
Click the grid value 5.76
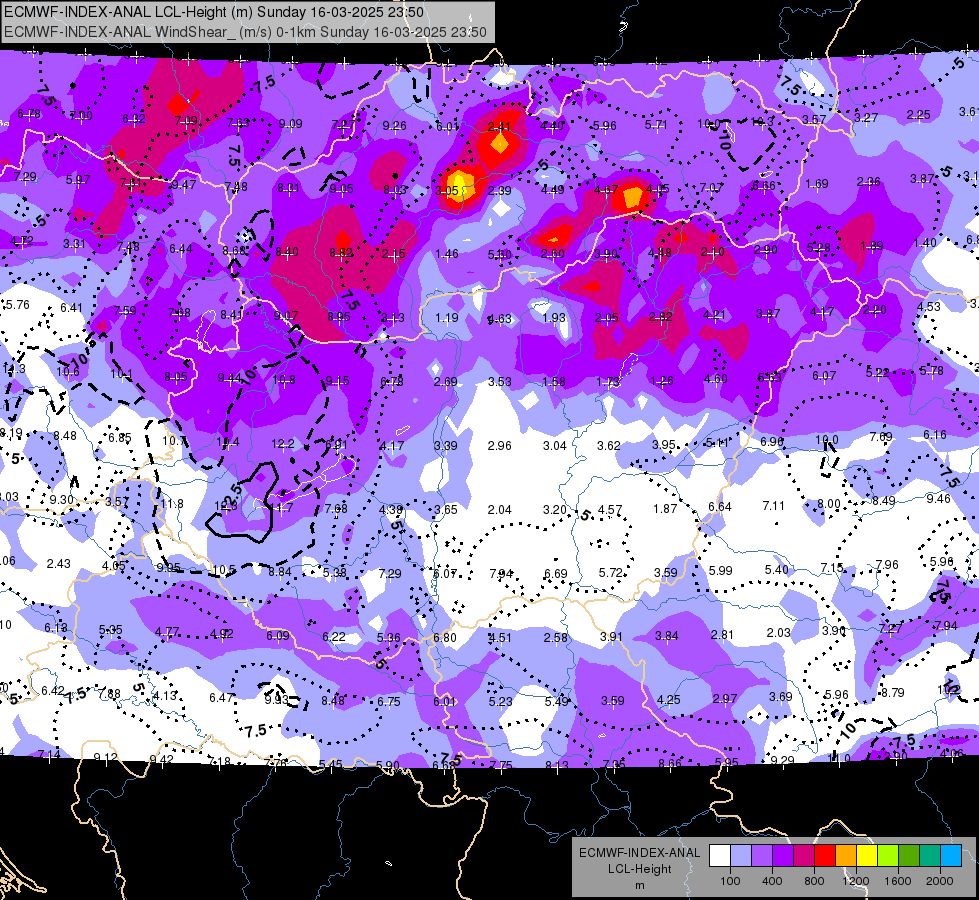pyautogui.click(x=17, y=305)
